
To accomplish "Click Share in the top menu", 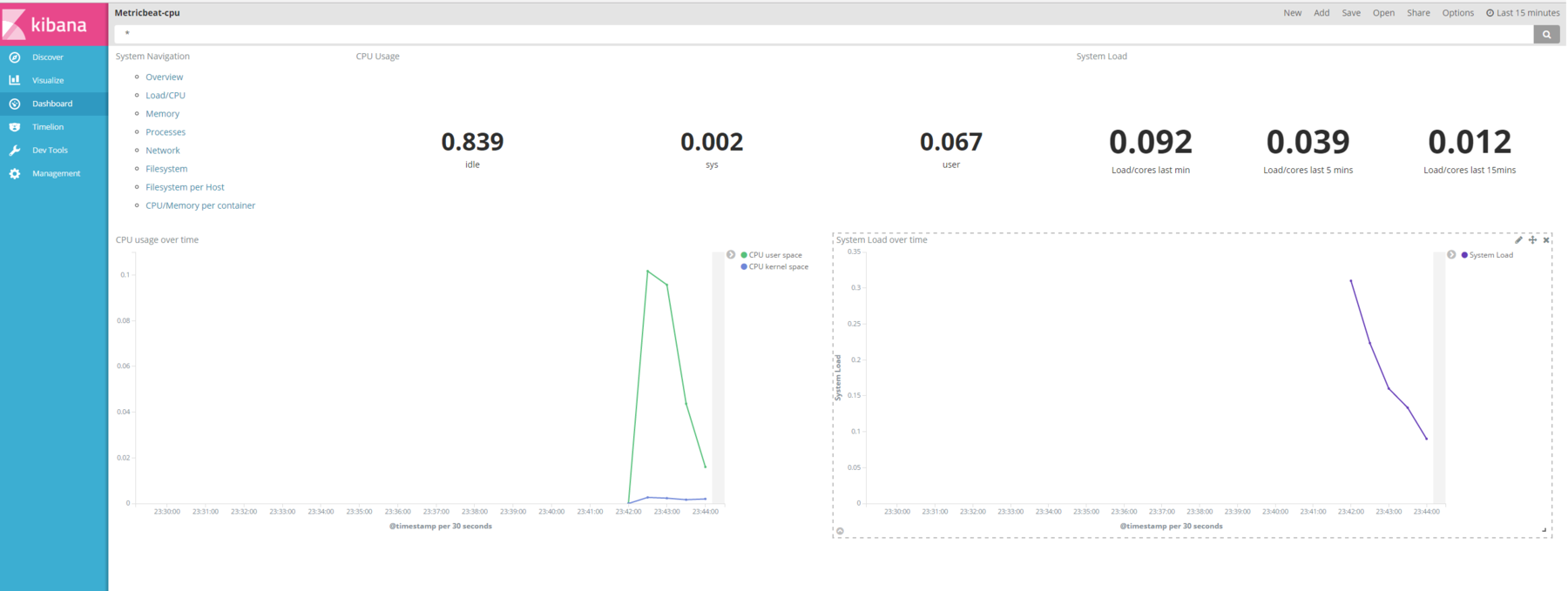I will point(1418,13).
